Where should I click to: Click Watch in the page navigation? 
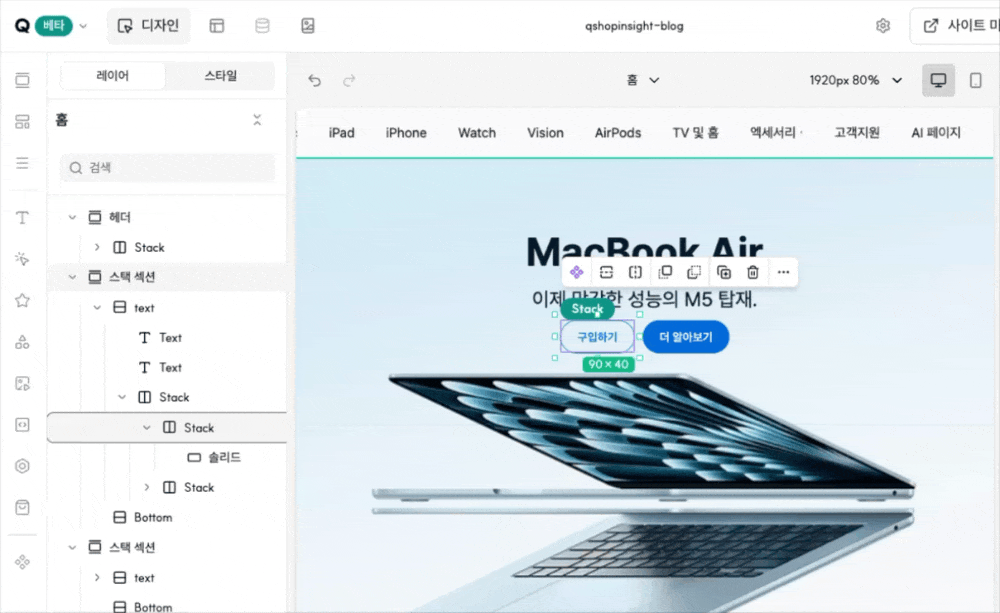(476, 133)
